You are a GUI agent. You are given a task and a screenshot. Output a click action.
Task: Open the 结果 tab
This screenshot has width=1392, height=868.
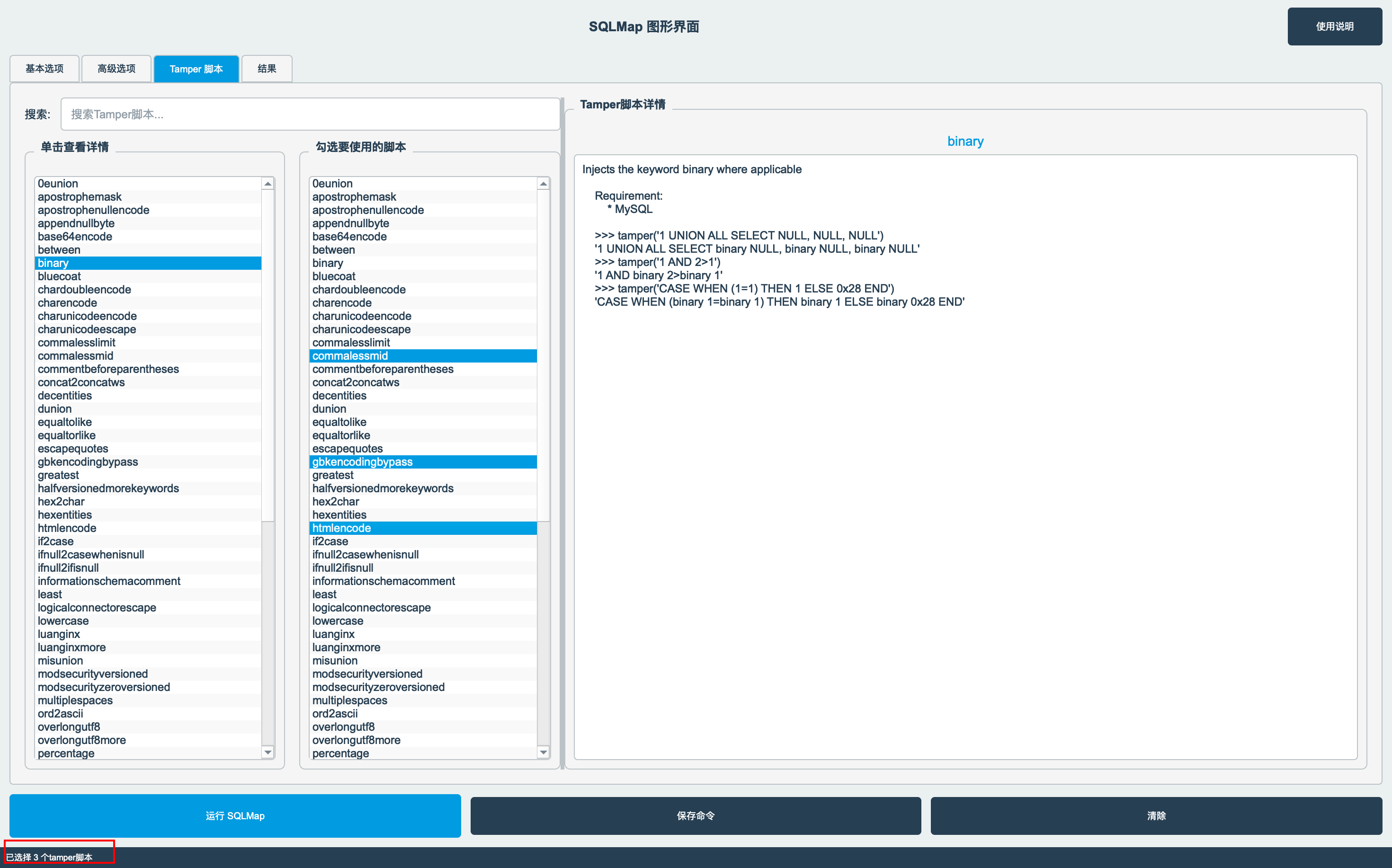coord(267,69)
